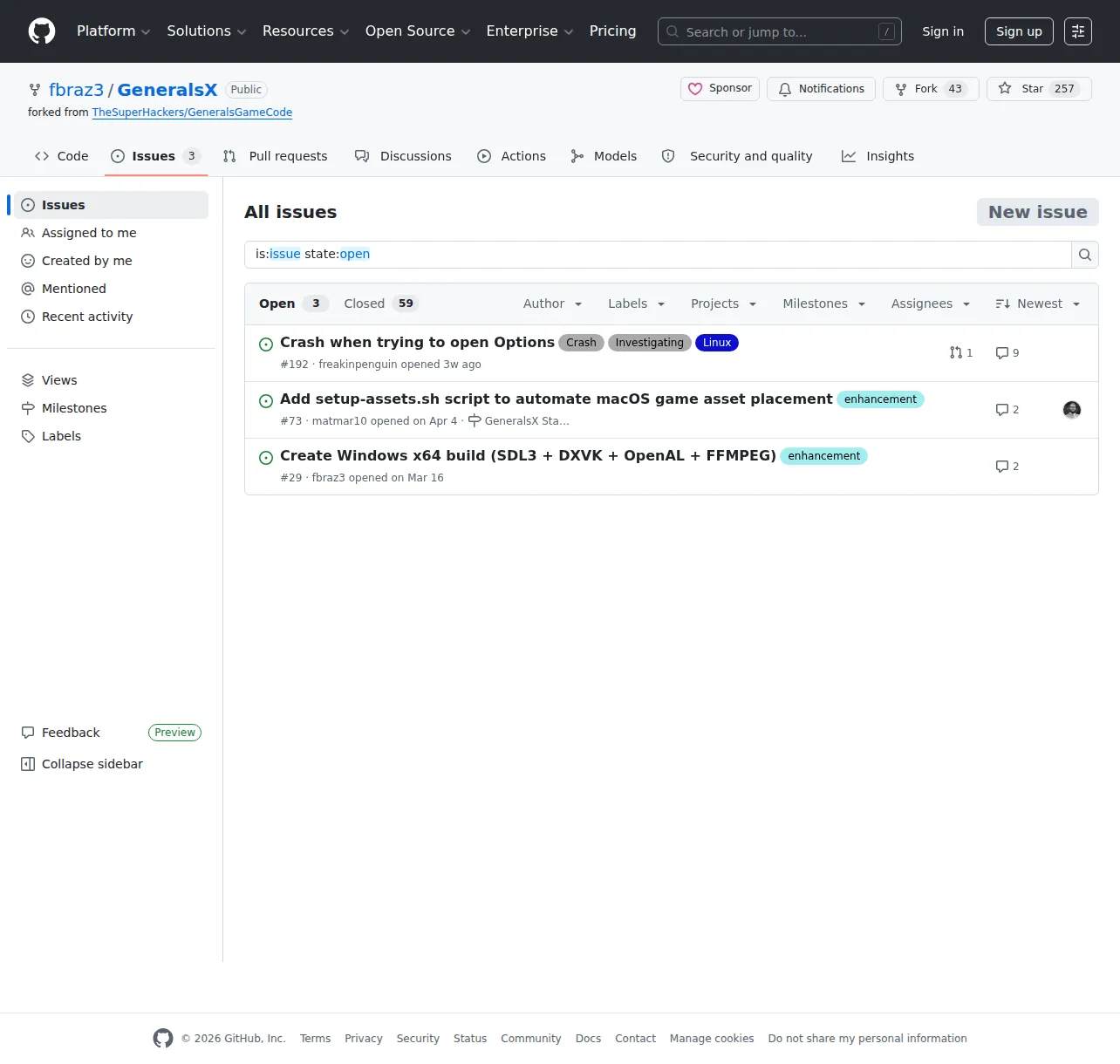Switch to the Discussions tab
This screenshot has width=1120, height=1064.
click(403, 156)
